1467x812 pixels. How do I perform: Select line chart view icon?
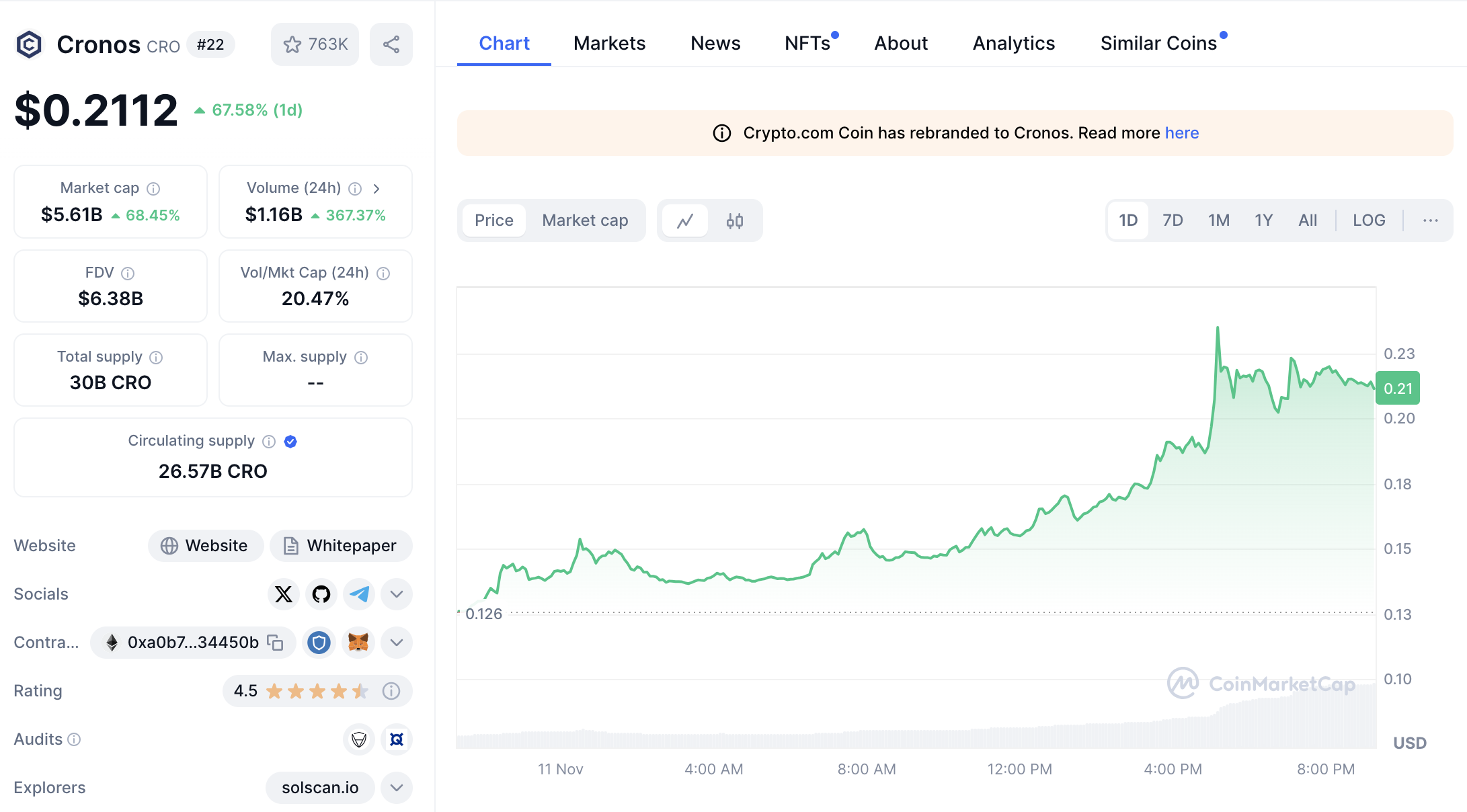[x=685, y=220]
